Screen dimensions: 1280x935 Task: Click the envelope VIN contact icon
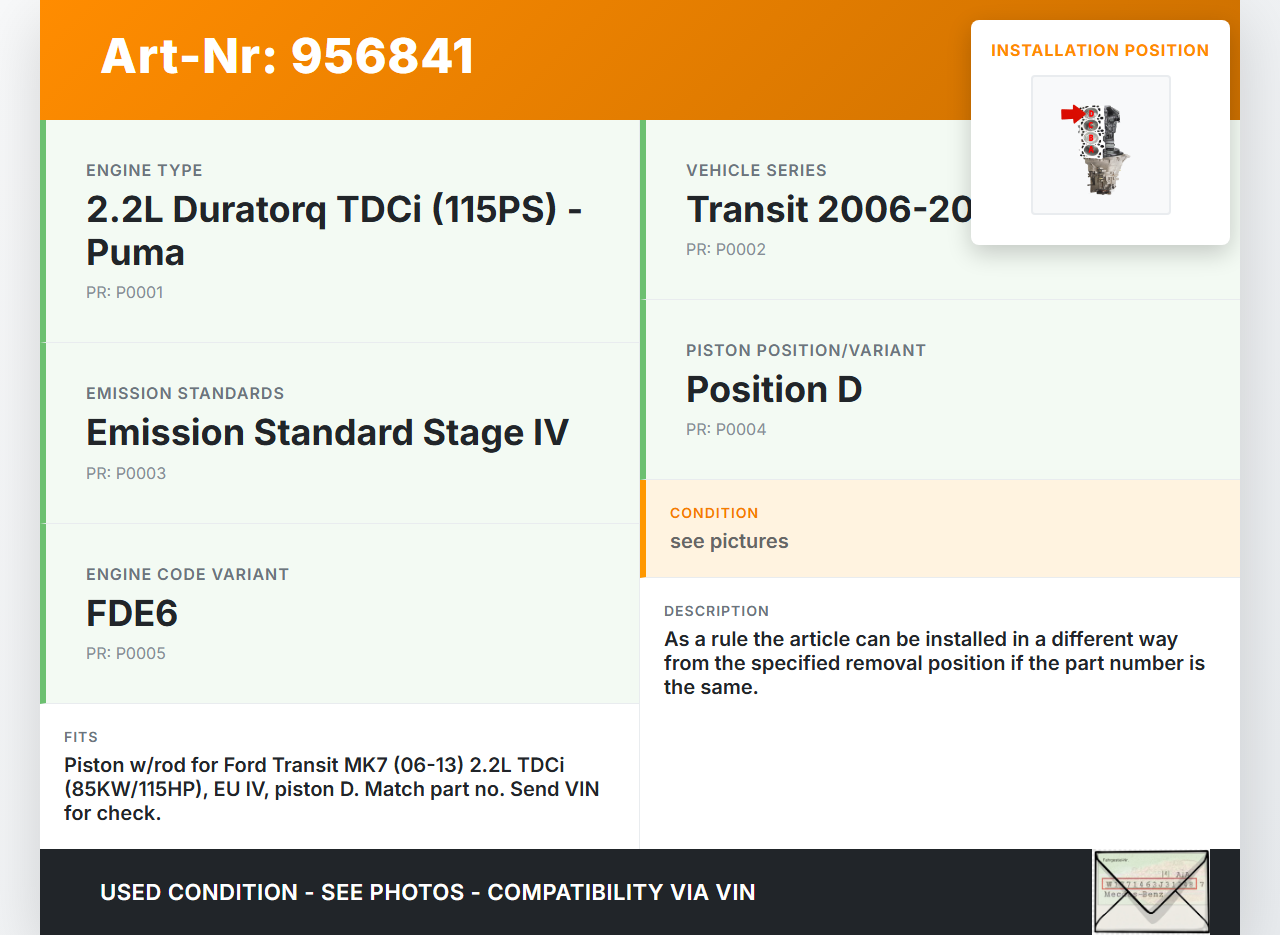[x=1150, y=891]
